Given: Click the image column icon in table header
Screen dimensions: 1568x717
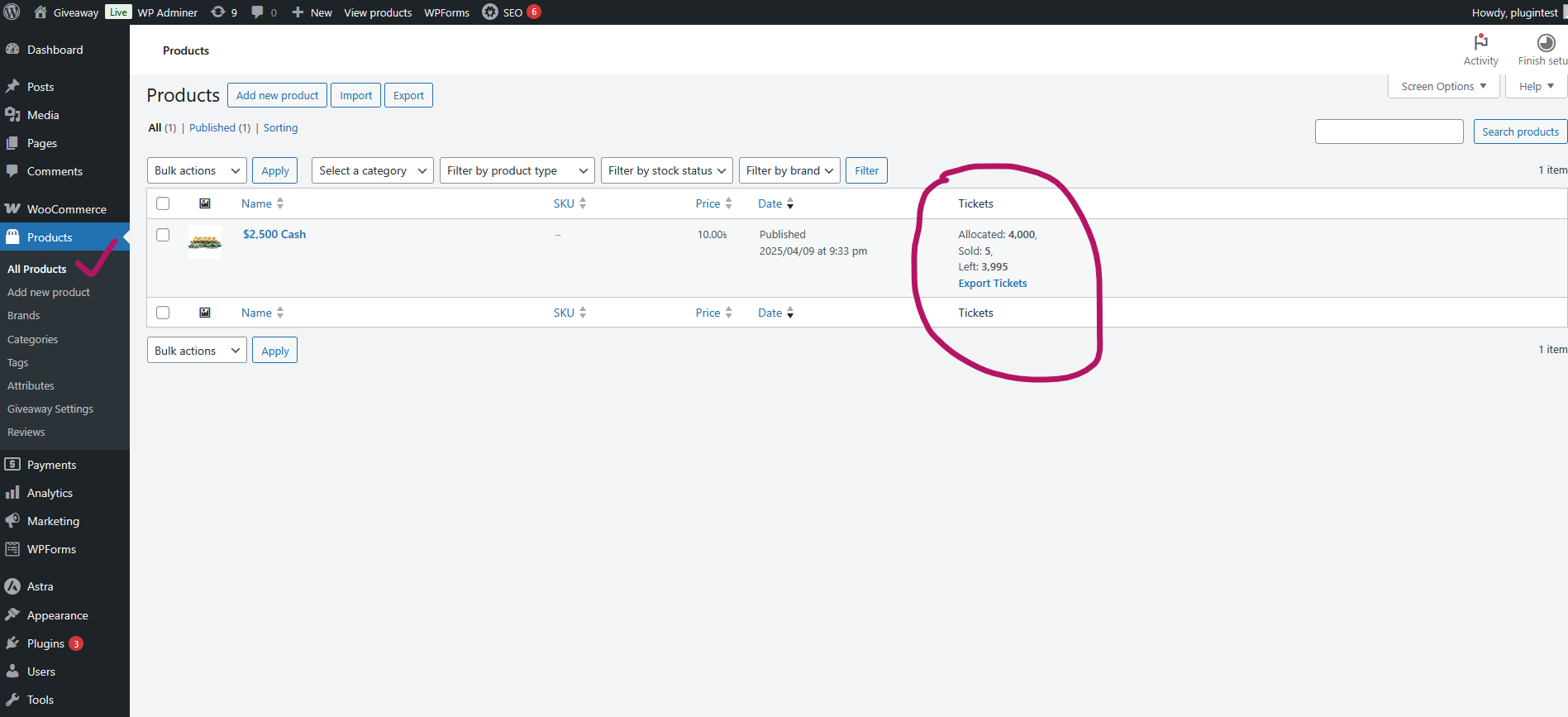Looking at the screenshot, I should click(x=205, y=203).
